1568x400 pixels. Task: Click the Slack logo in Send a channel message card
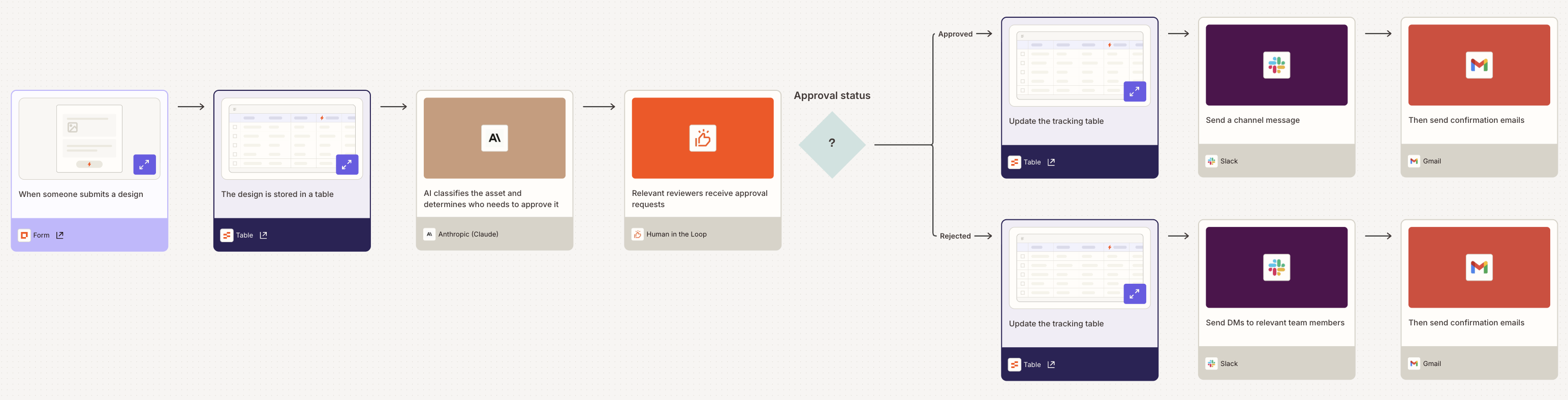(1276, 65)
